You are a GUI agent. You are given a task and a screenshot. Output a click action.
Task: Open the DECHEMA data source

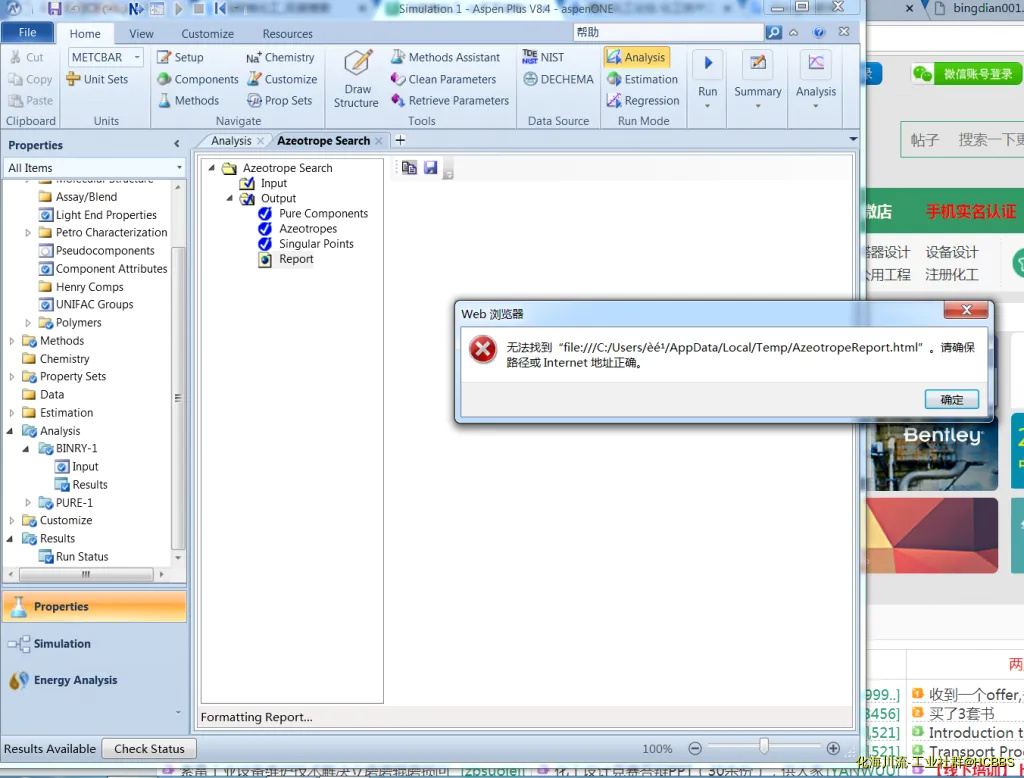pyautogui.click(x=558, y=79)
